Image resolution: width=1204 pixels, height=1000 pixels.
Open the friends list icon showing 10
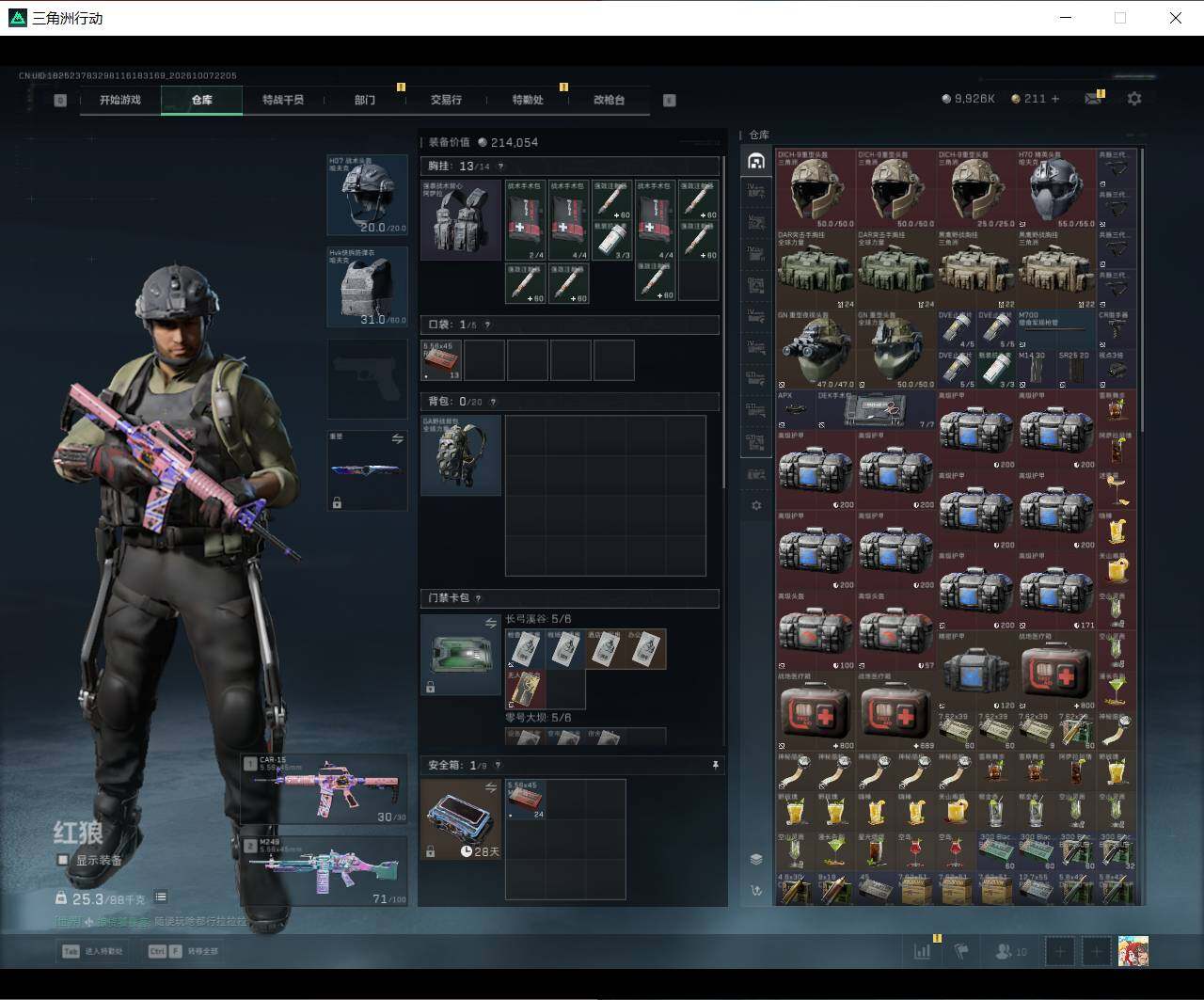[x=1011, y=952]
